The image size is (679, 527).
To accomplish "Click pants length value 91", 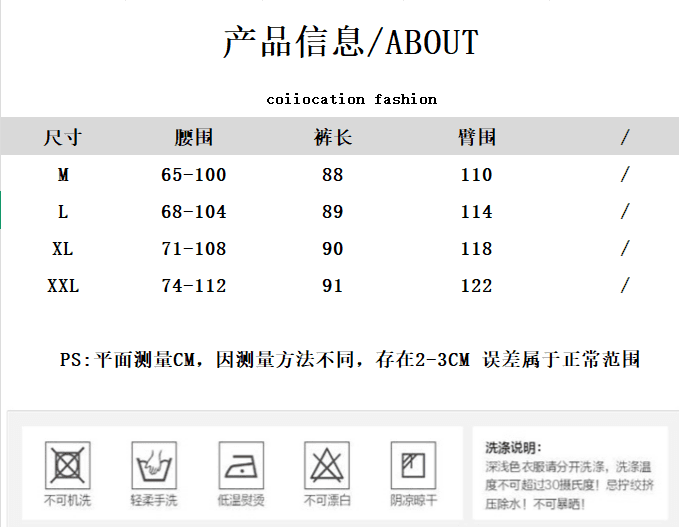I will (x=333, y=286).
